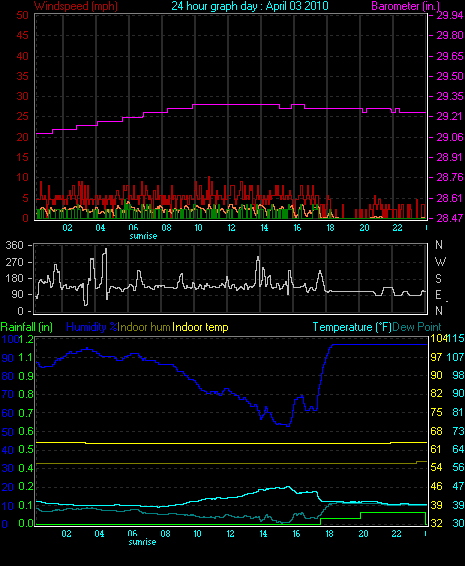Image resolution: width=465 pixels, height=566 pixels.
Task: Click the 18 hour label under the wind graph
Action: tap(330, 228)
